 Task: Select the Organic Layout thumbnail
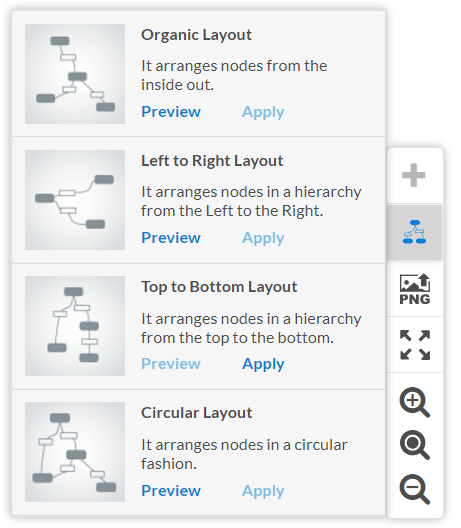pos(75,74)
